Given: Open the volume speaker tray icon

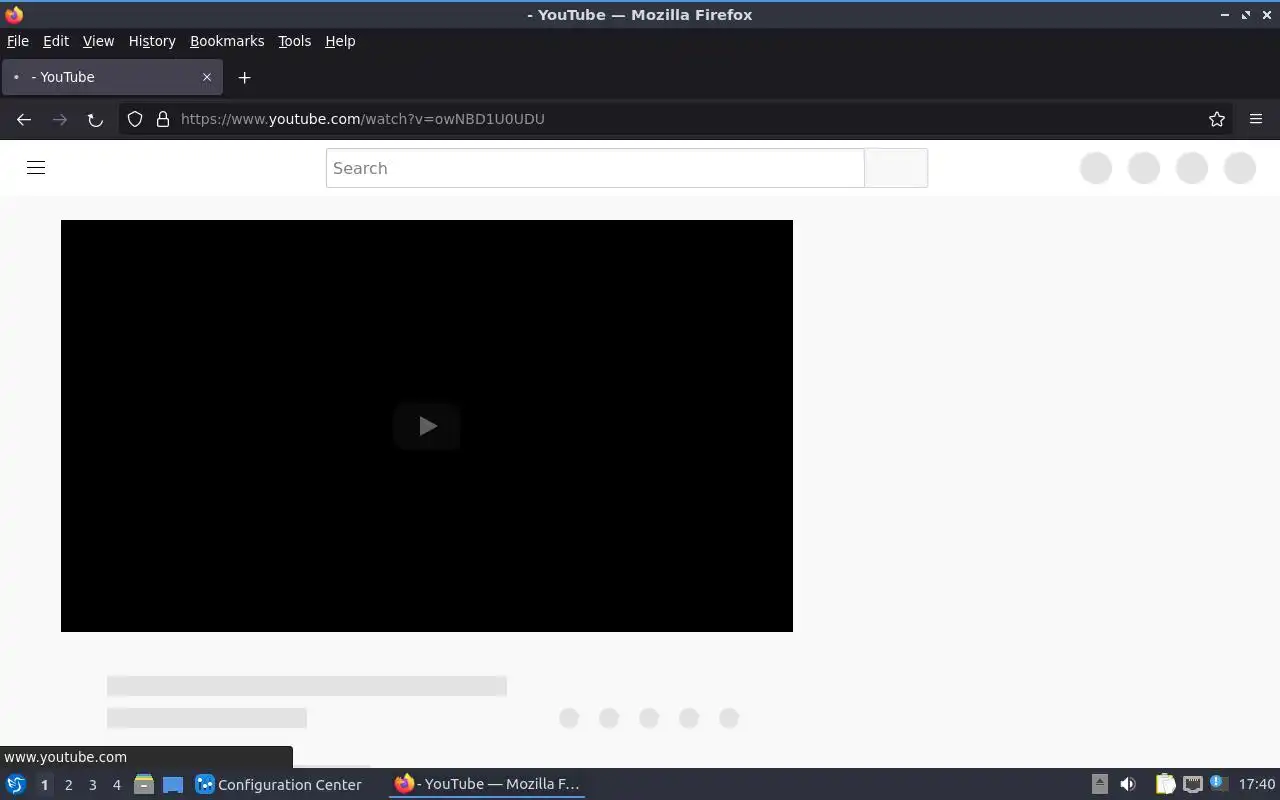Looking at the screenshot, I should (1128, 784).
